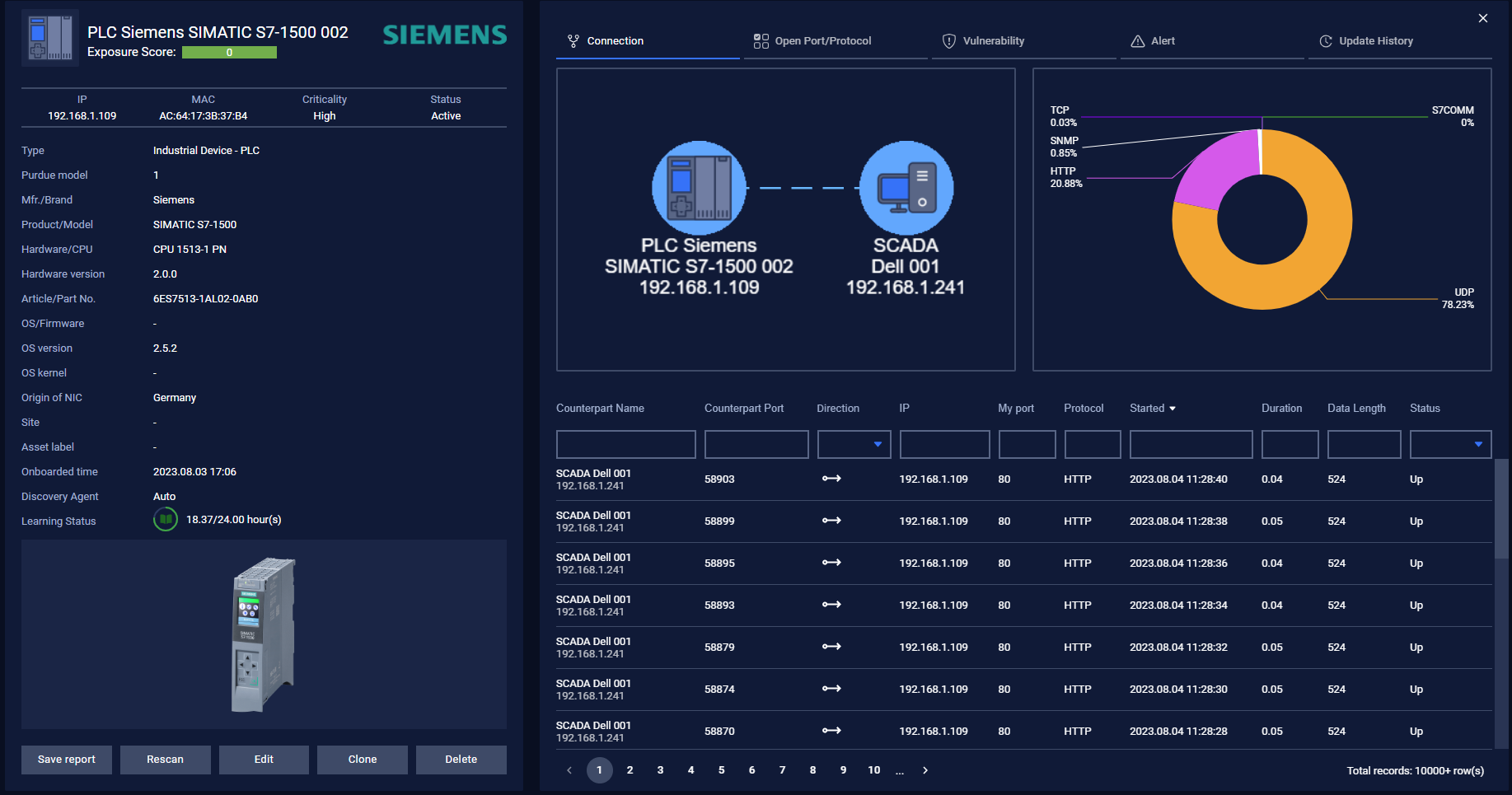The image size is (1512, 795).
Task: Go to next page with right chevron
Action: [x=925, y=770]
